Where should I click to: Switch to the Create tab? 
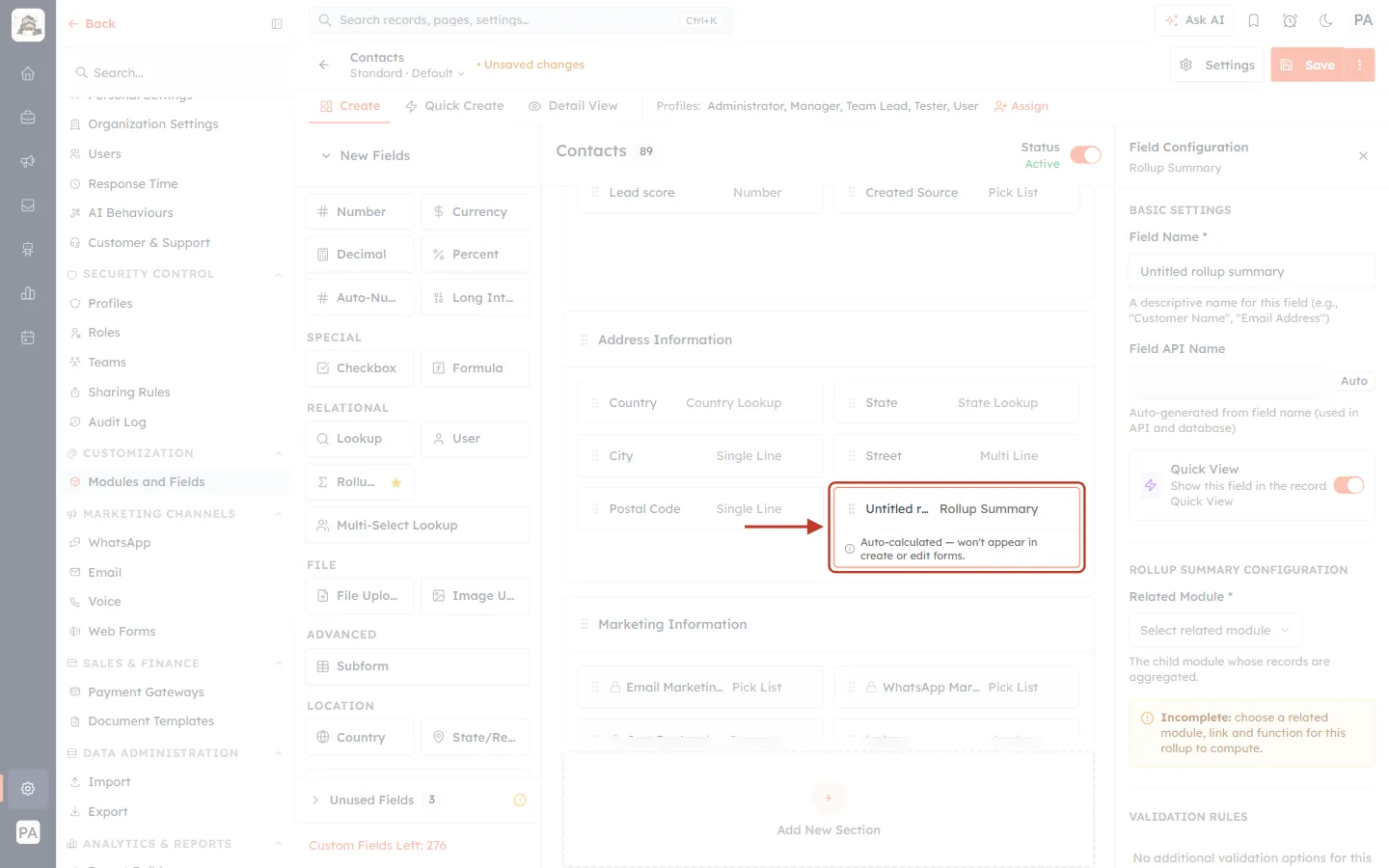tap(350, 106)
